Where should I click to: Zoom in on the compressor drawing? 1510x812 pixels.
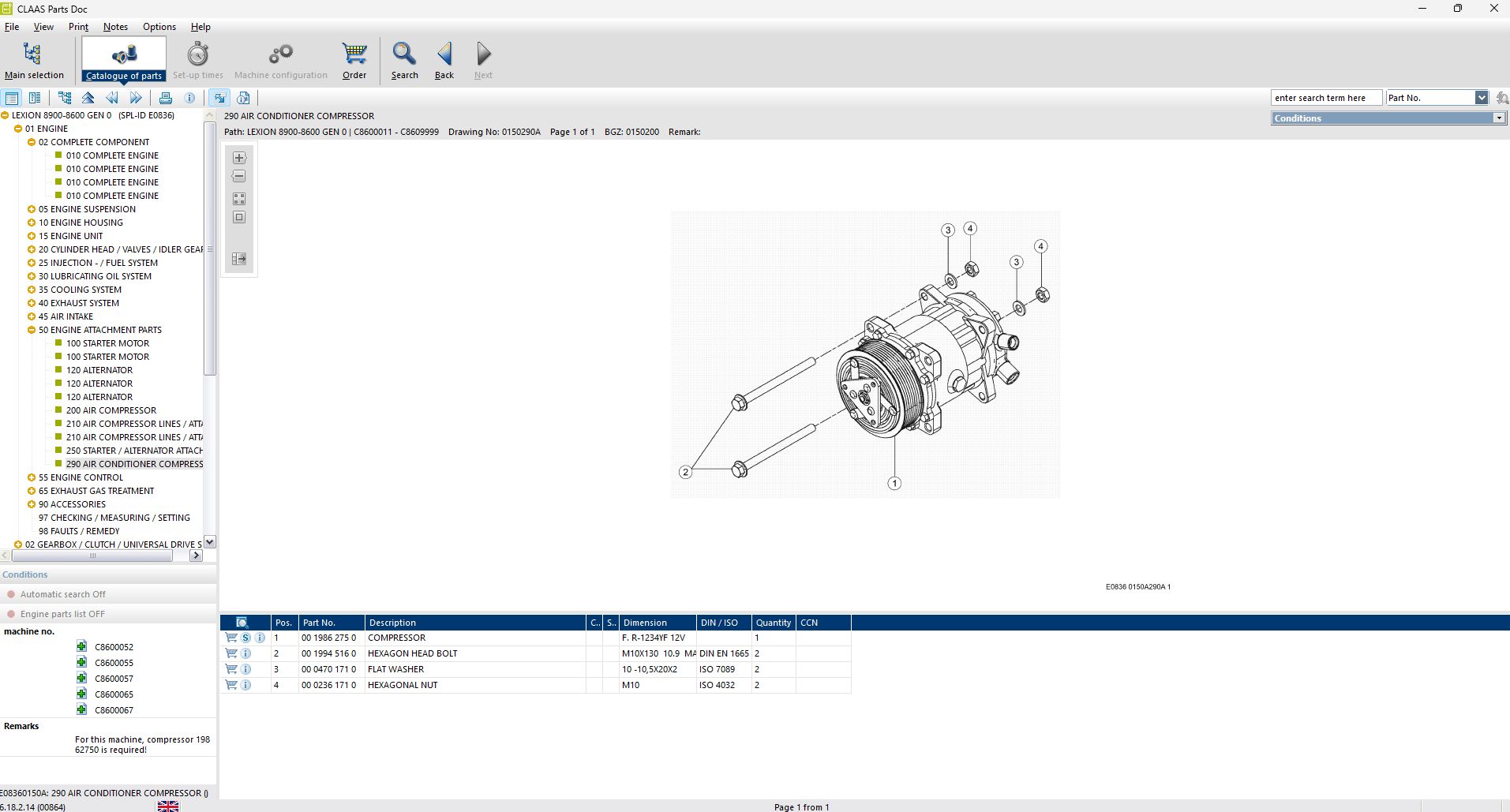click(238, 158)
